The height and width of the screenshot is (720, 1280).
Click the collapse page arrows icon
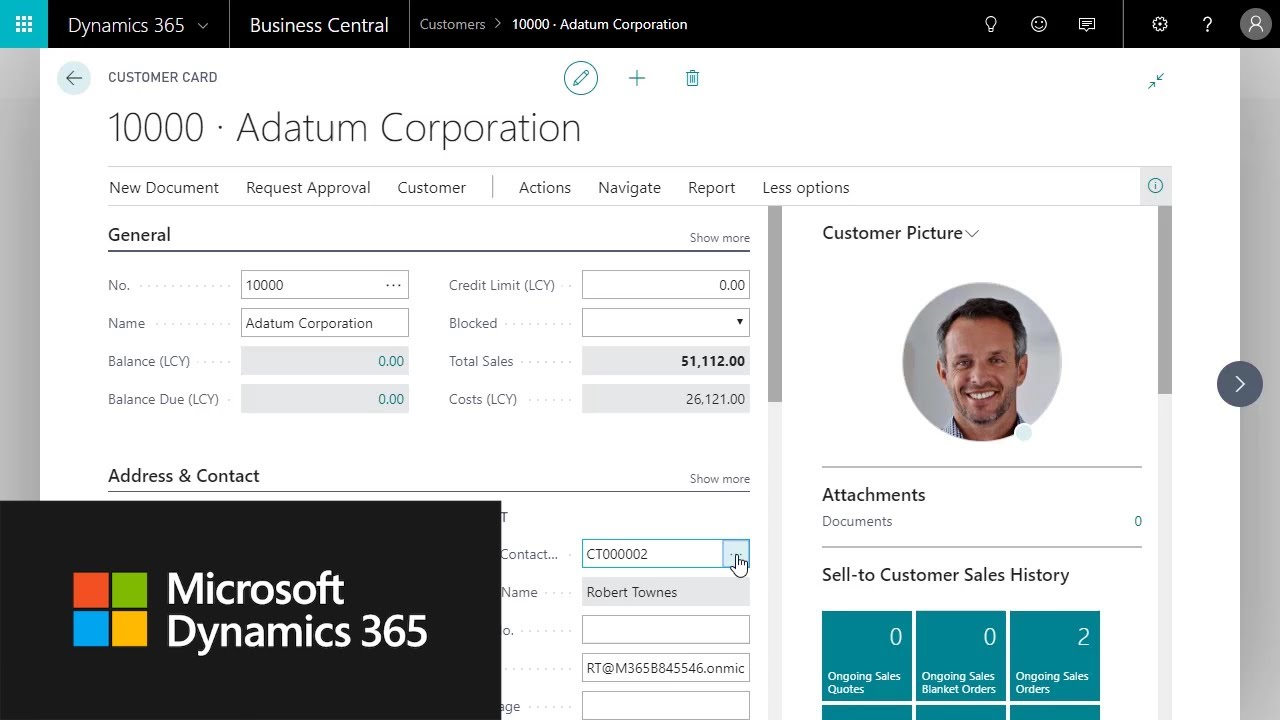(1156, 81)
